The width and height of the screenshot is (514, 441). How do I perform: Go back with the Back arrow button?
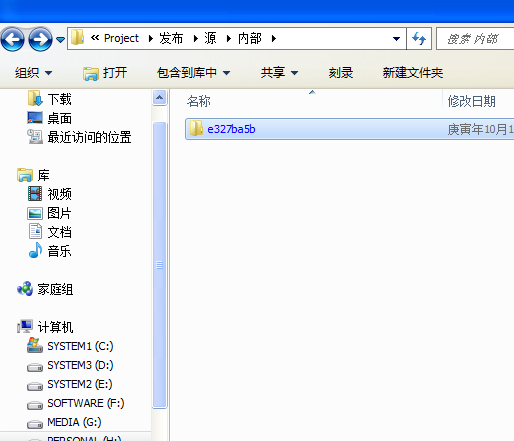[x=13, y=39]
